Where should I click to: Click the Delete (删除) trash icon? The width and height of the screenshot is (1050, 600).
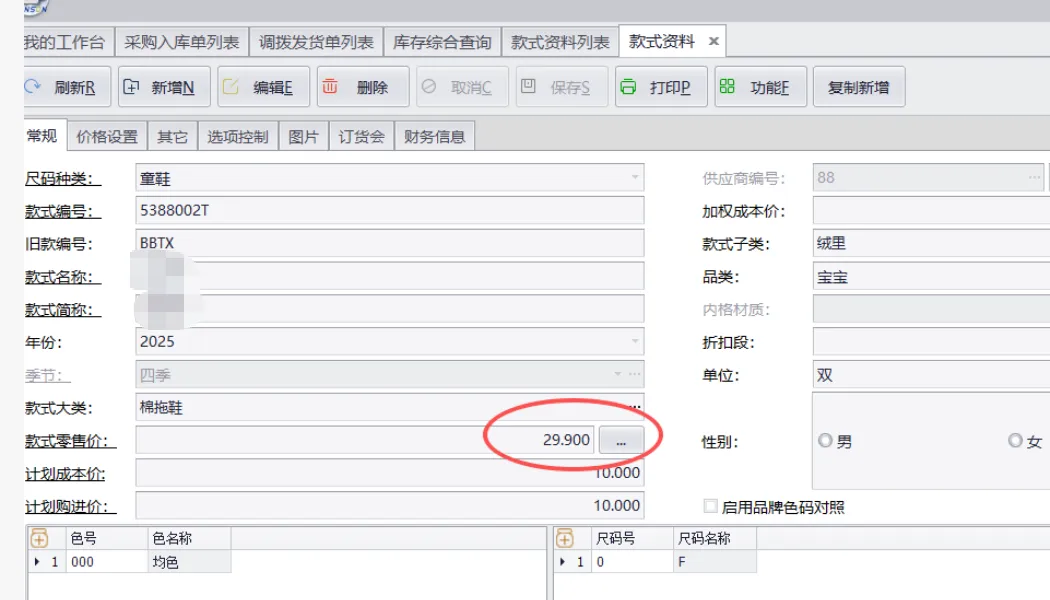coord(330,87)
